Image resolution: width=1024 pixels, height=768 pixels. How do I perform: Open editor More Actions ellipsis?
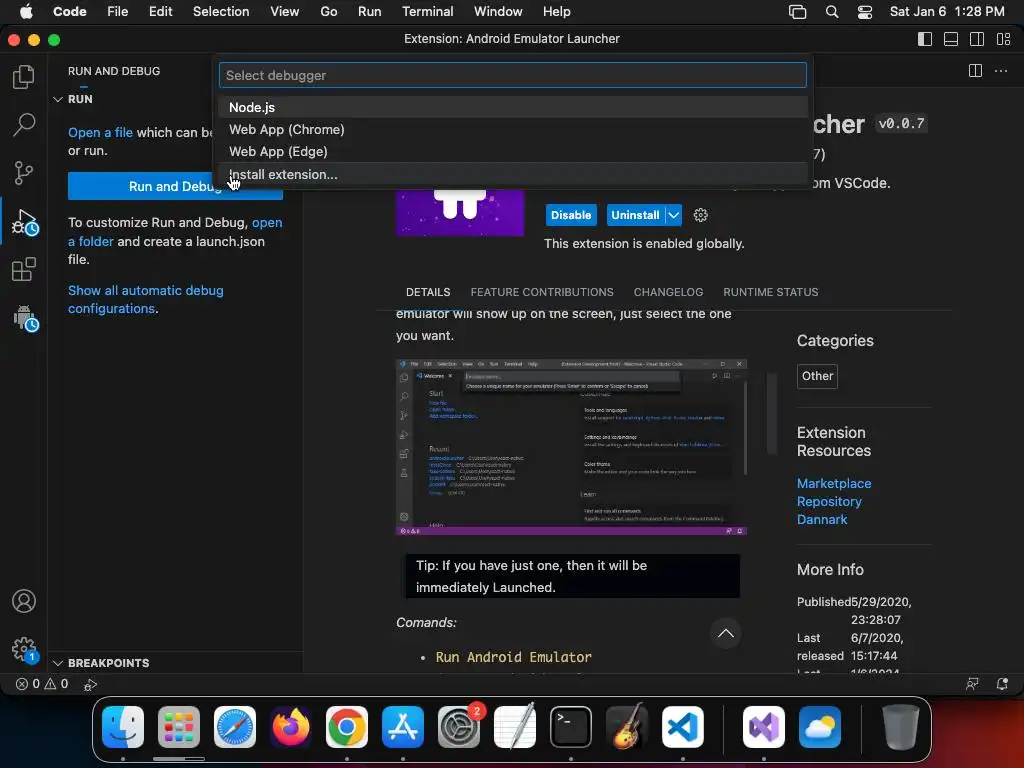point(1001,71)
